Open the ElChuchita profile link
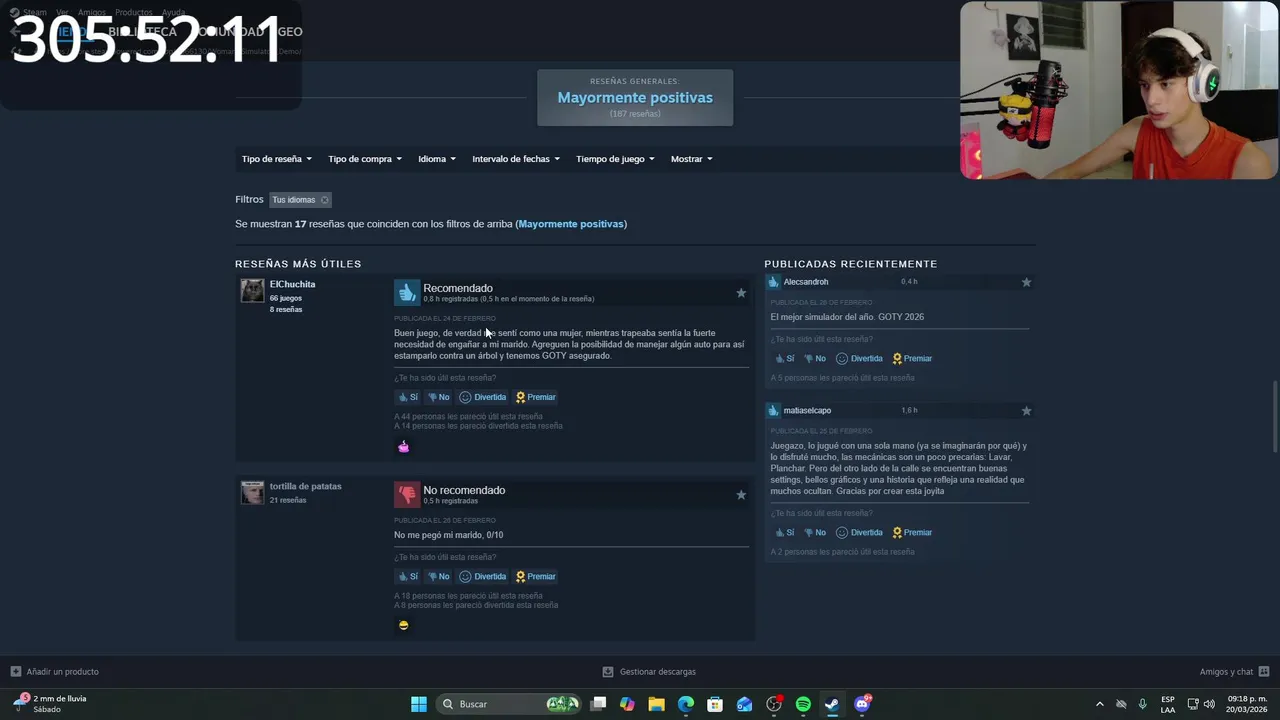1280x720 pixels. [x=292, y=284]
